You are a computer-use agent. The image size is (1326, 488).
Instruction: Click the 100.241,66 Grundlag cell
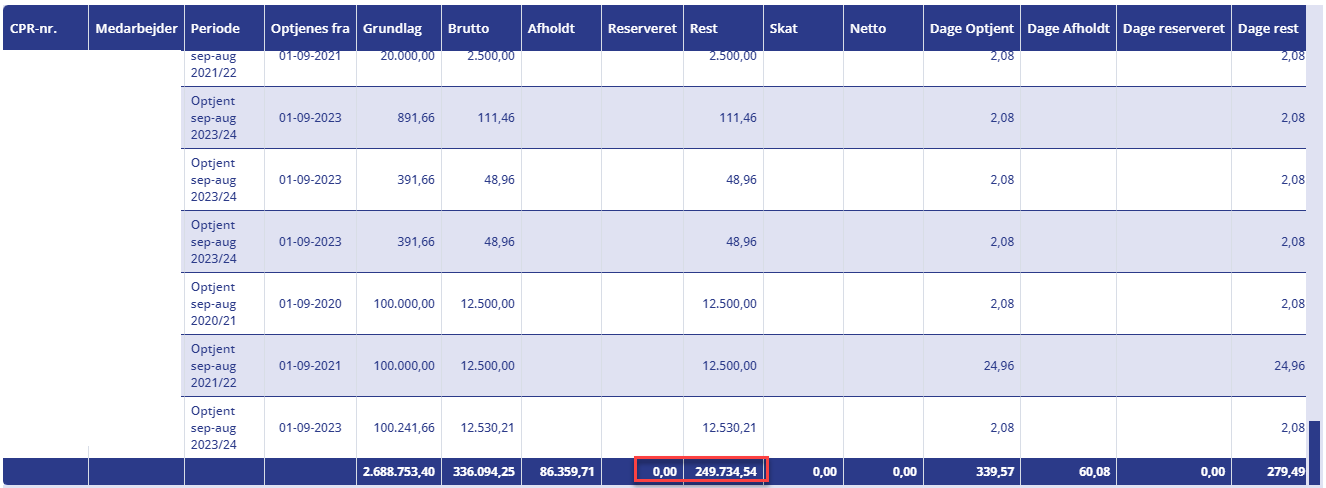tap(399, 428)
